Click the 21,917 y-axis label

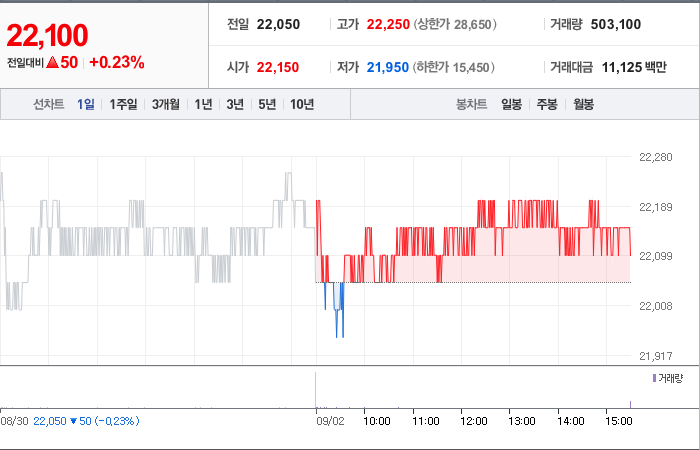656,356
